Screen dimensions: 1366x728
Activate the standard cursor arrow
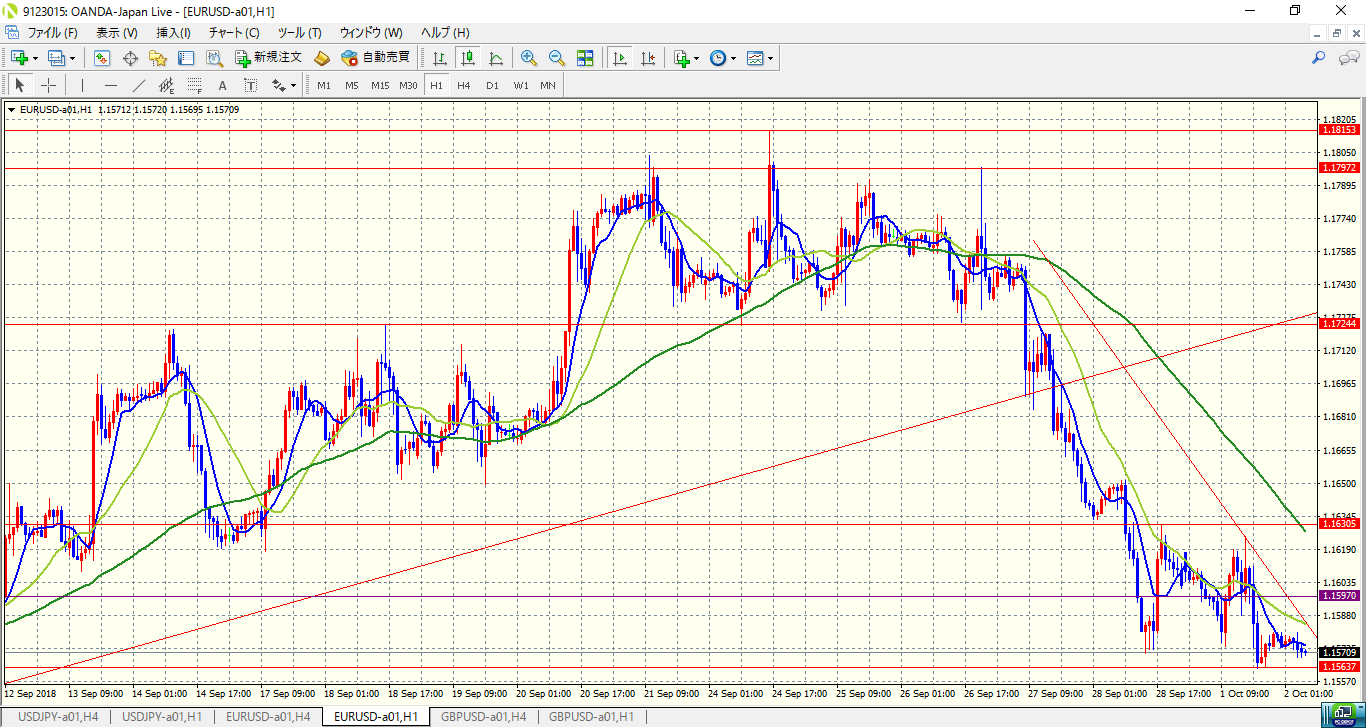click(19, 85)
